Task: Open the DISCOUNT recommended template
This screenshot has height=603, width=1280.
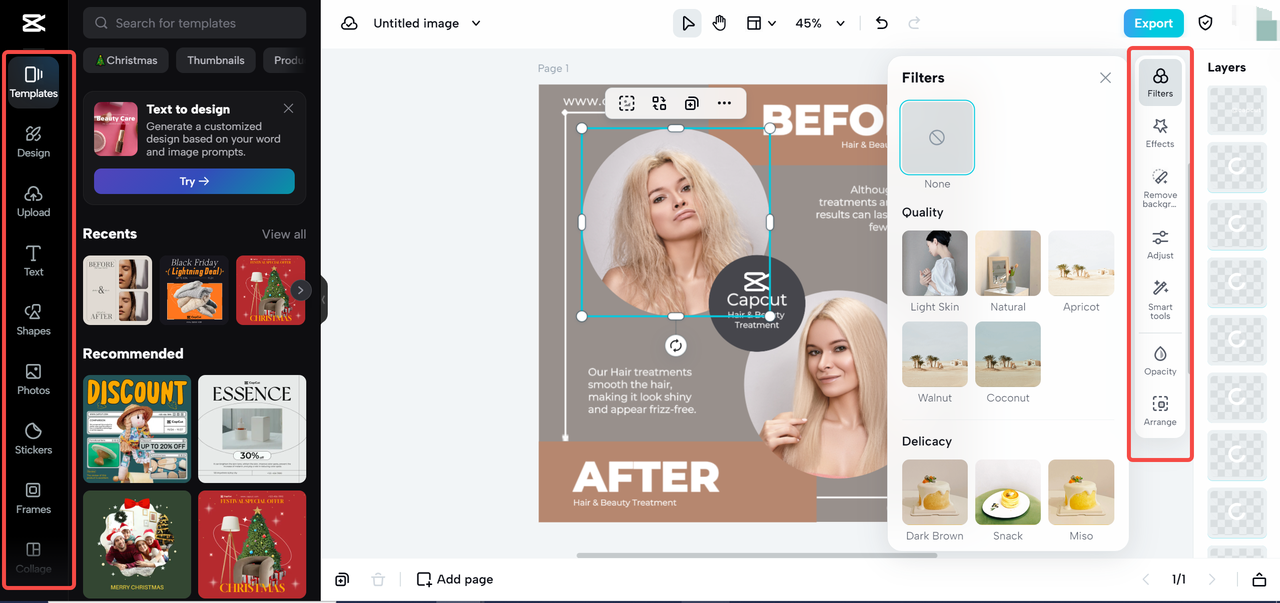Action: pyautogui.click(x=137, y=429)
